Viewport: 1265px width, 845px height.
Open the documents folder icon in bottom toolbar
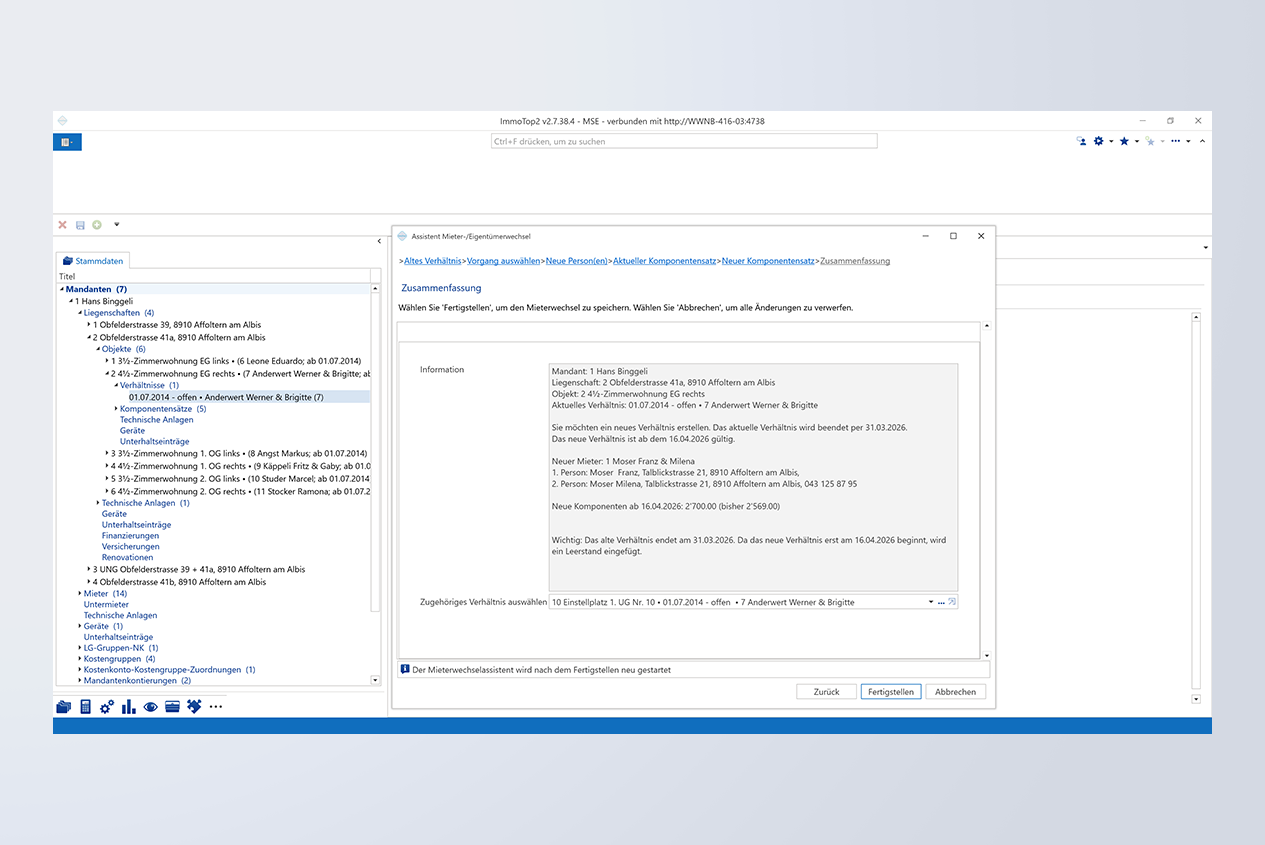point(63,706)
